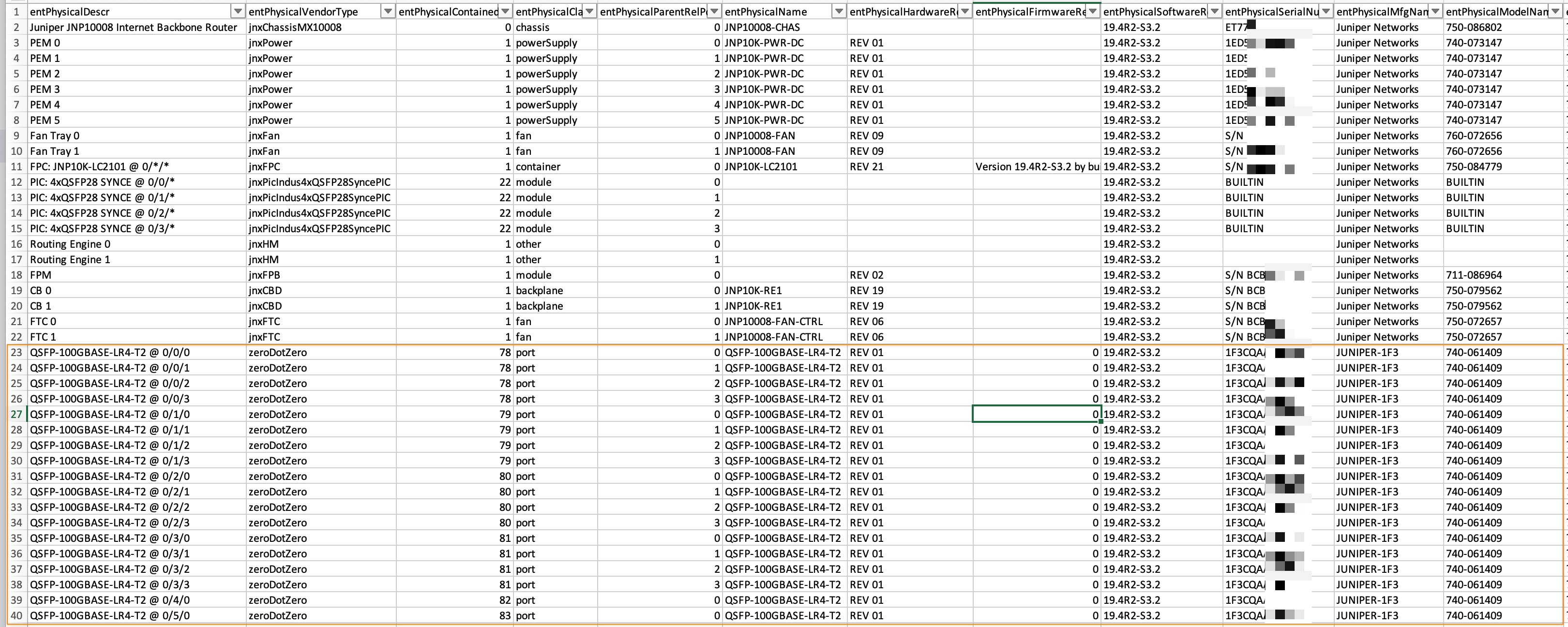Viewport: 1568px width, 627px height.
Task: Select the FPM description cell
Action: click(x=136, y=275)
